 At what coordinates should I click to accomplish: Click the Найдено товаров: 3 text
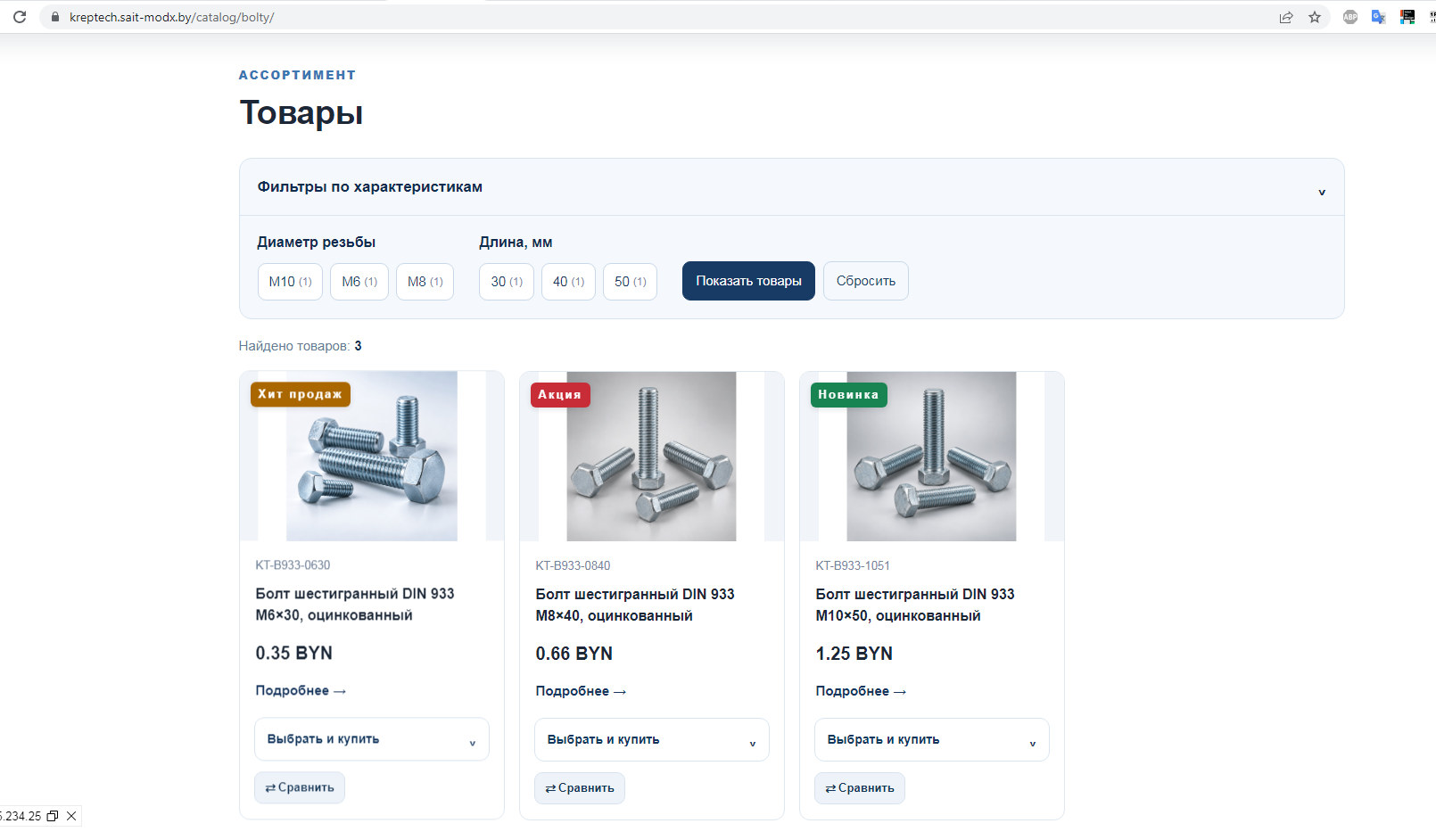pos(301,346)
